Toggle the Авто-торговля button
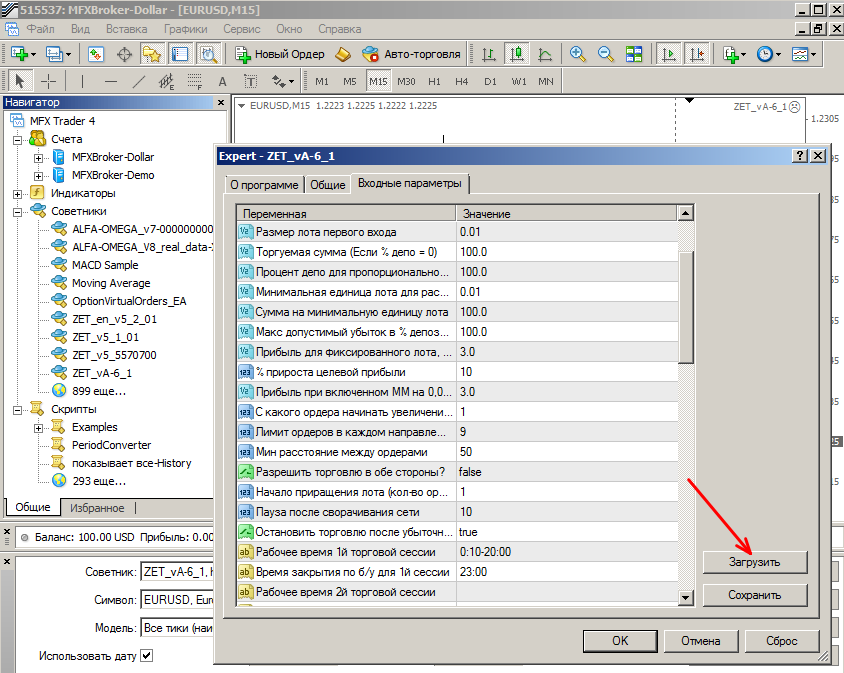Screen dimensions: 844x673 (412, 54)
